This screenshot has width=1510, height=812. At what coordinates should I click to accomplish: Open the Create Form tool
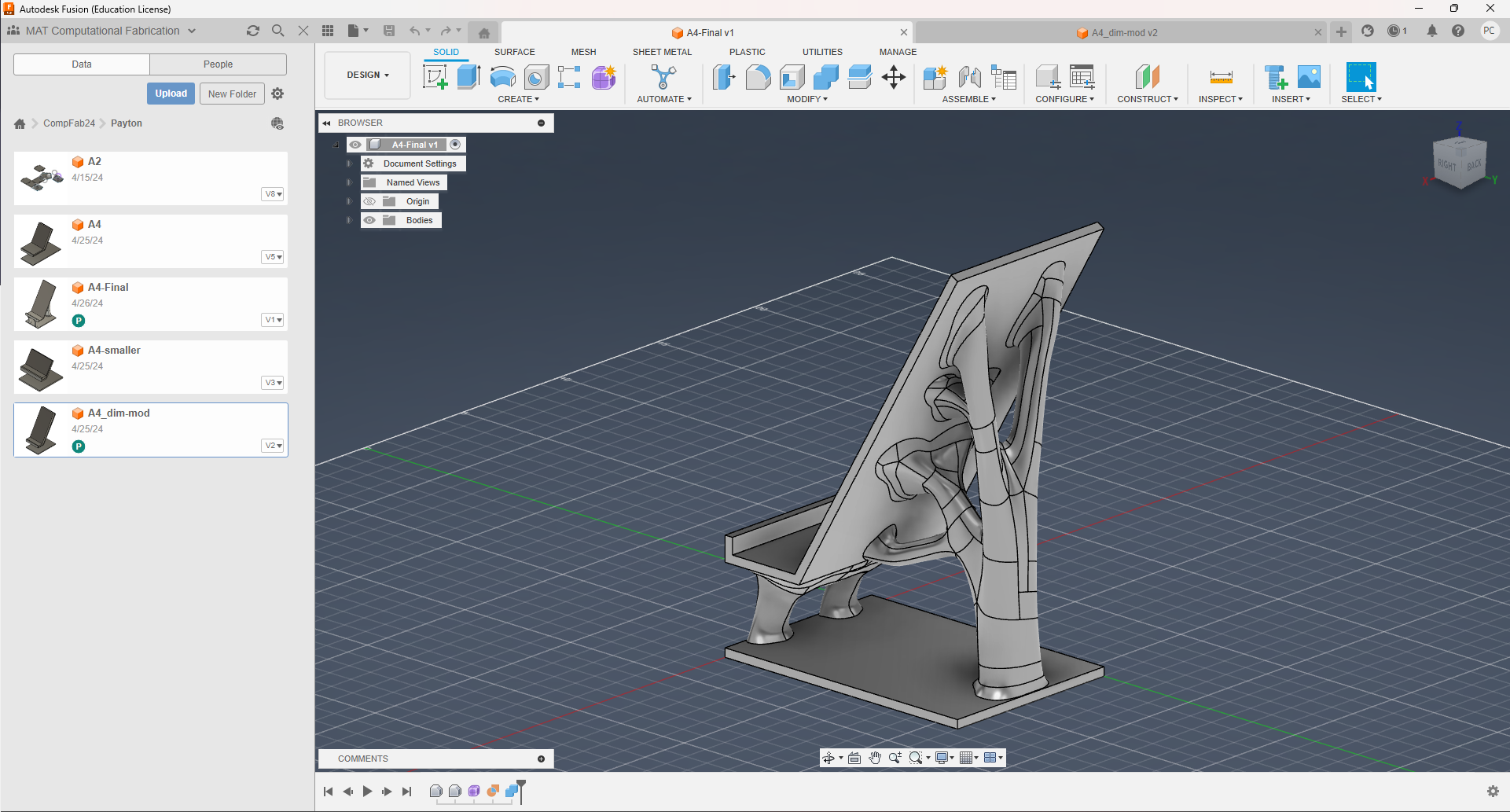click(x=604, y=77)
